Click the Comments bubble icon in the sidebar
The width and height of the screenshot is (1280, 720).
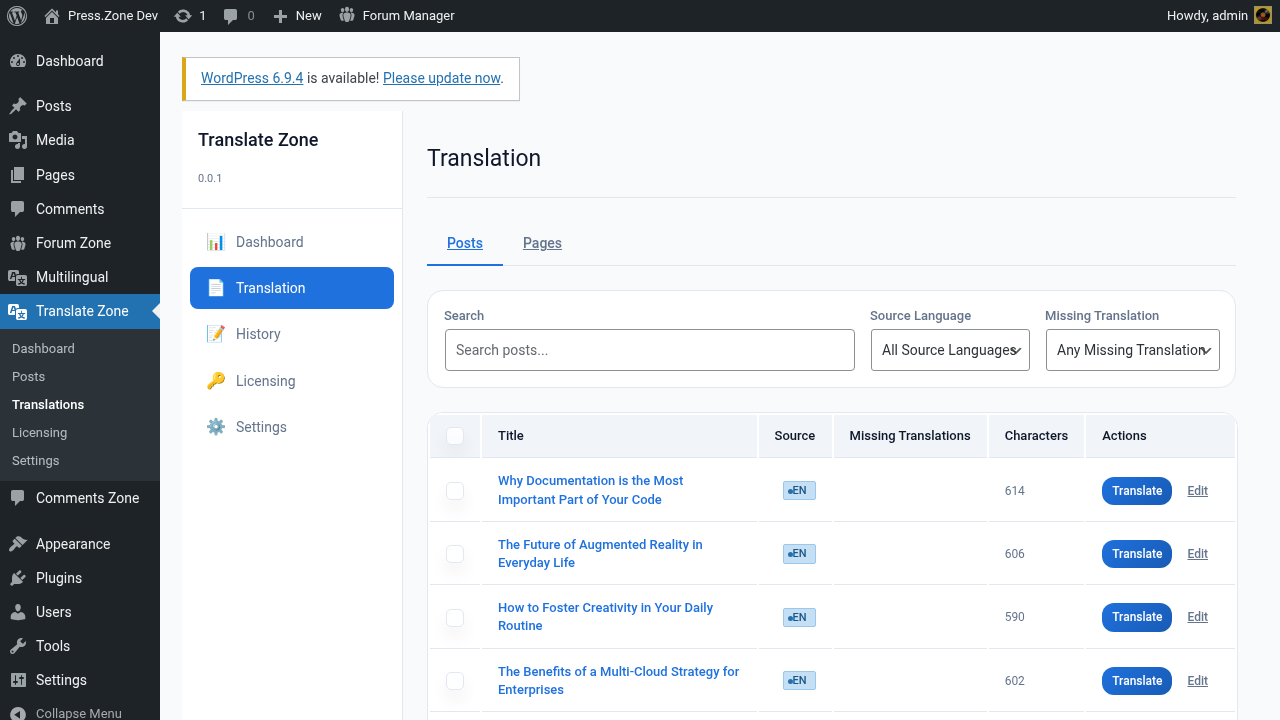(18, 209)
